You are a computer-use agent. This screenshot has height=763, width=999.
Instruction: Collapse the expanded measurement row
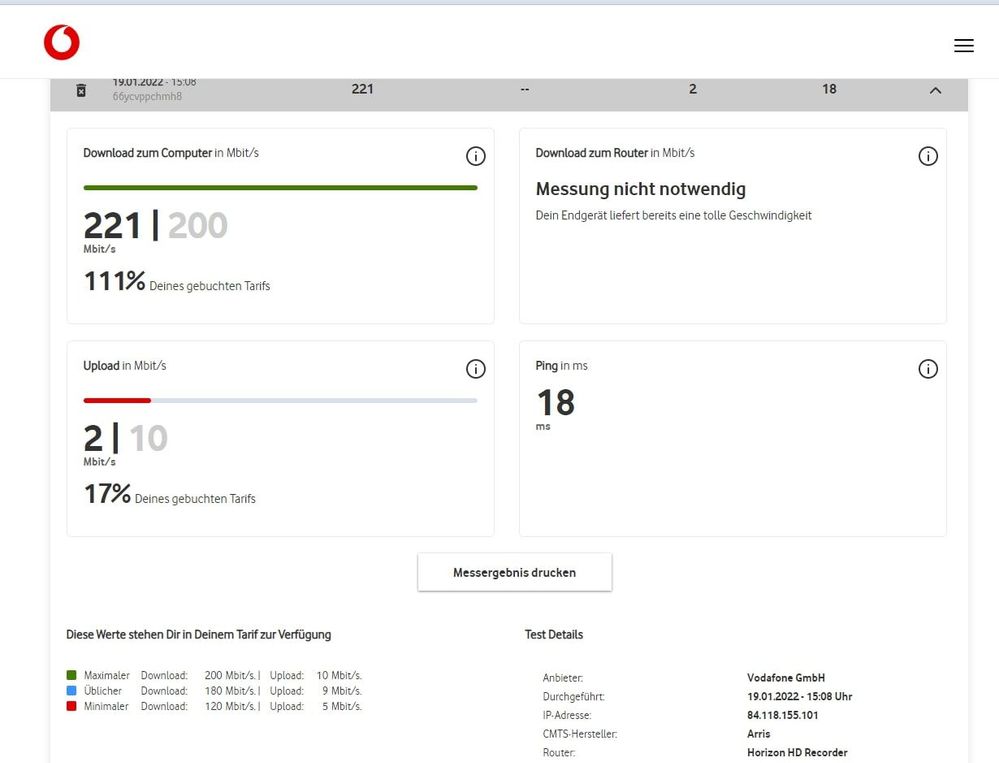[935, 90]
